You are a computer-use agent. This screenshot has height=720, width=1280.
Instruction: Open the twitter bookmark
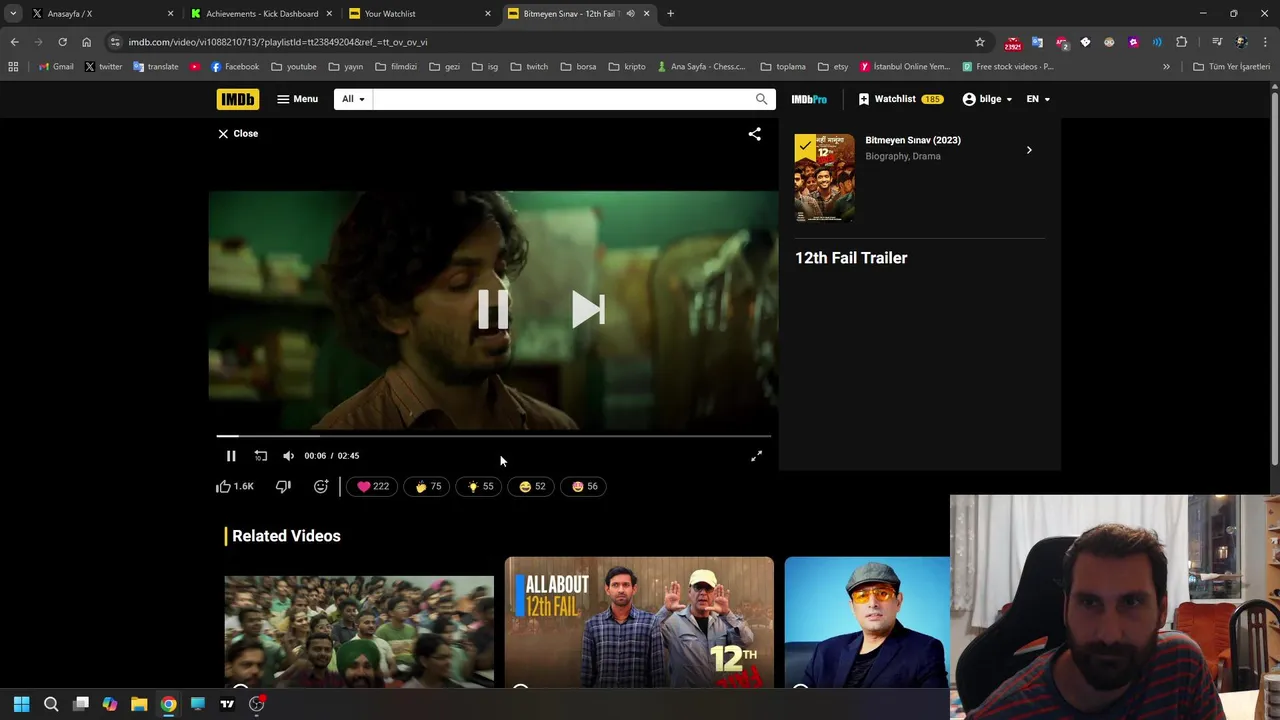tap(103, 67)
